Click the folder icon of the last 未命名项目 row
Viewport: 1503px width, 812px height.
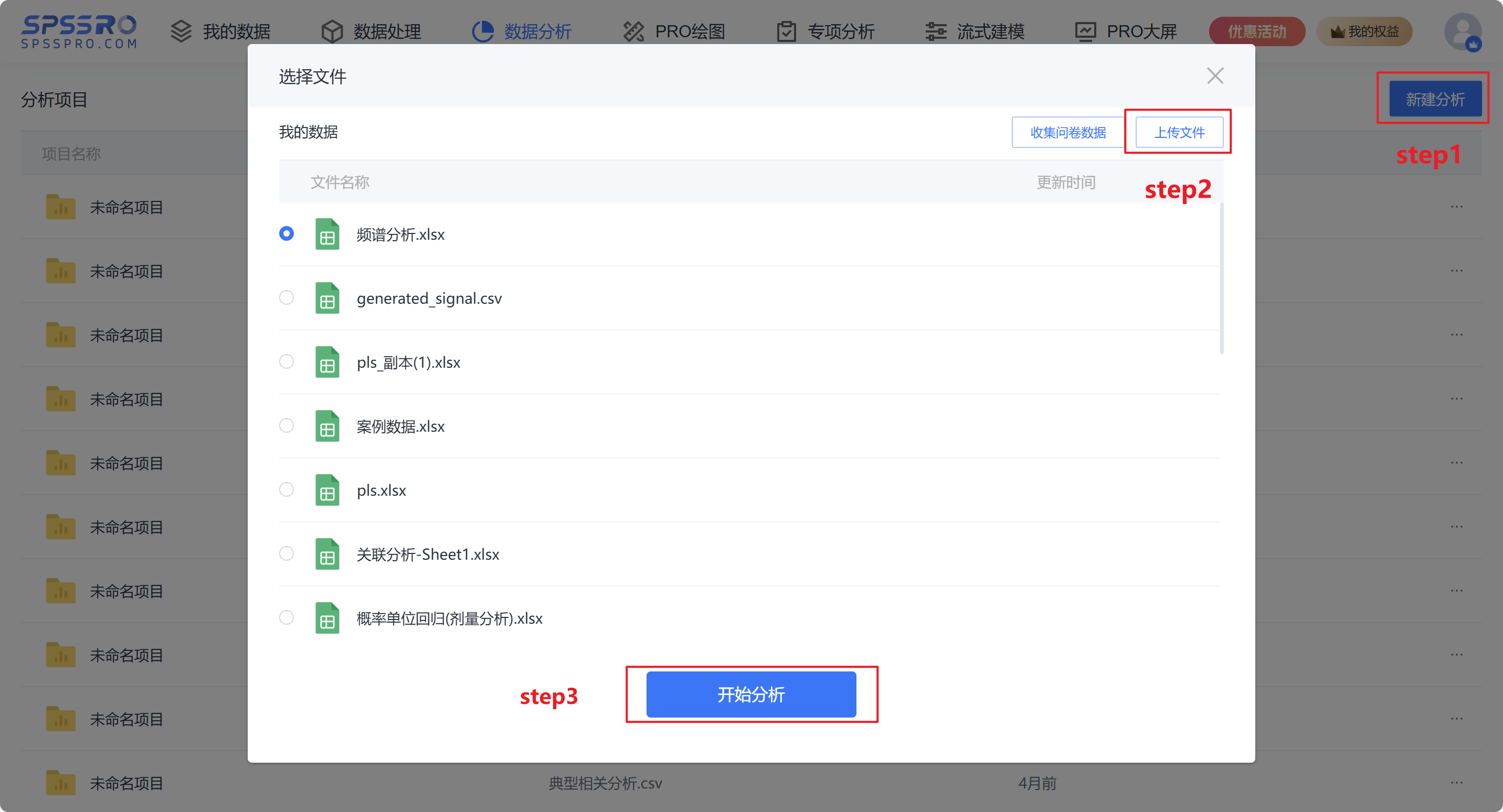(61, 783)
